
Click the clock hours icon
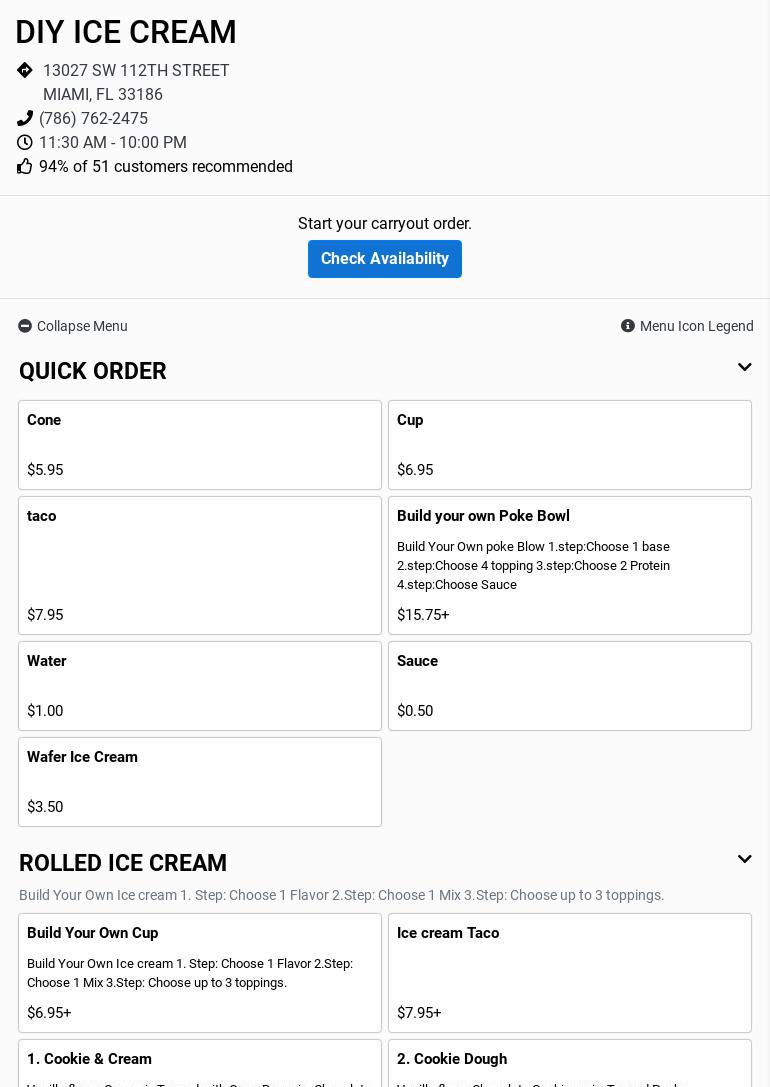pos(25,142)
